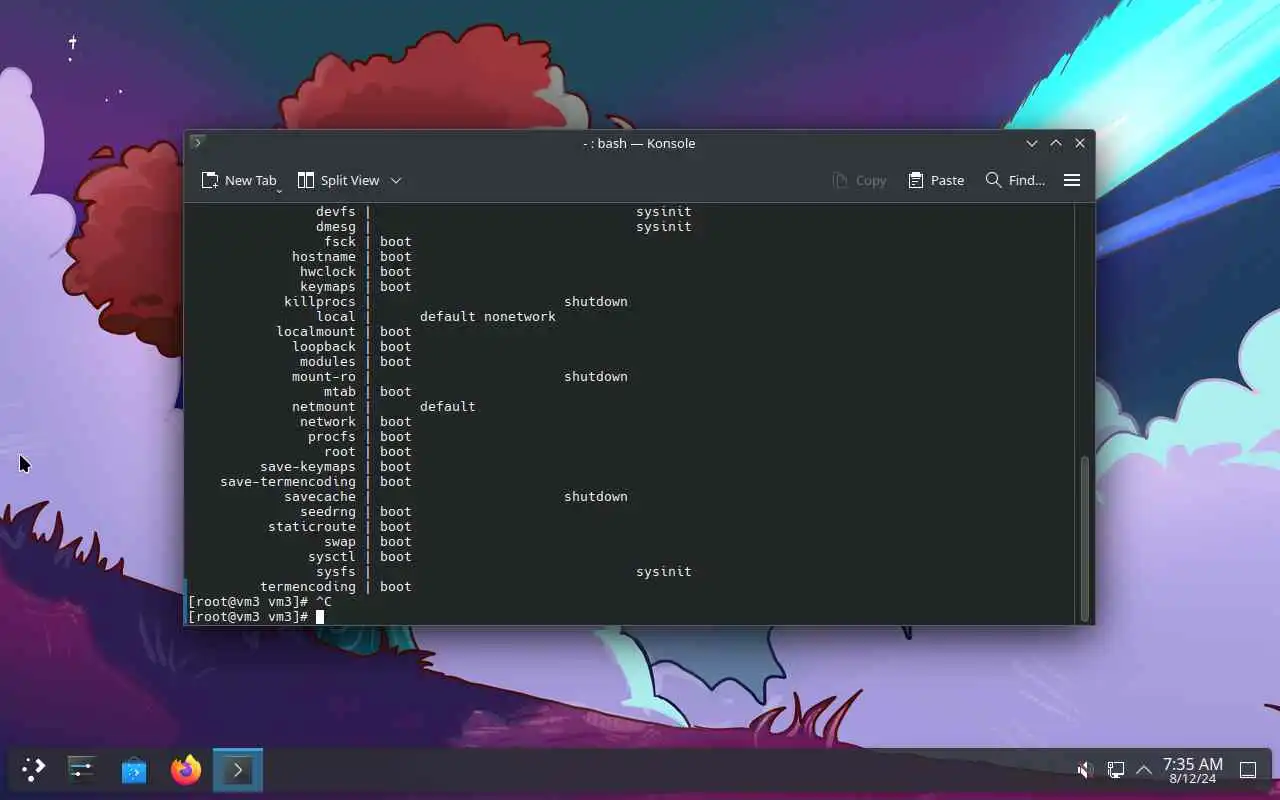Click the 'localmount' service name
1280x800 pixels.
[316, 331]
